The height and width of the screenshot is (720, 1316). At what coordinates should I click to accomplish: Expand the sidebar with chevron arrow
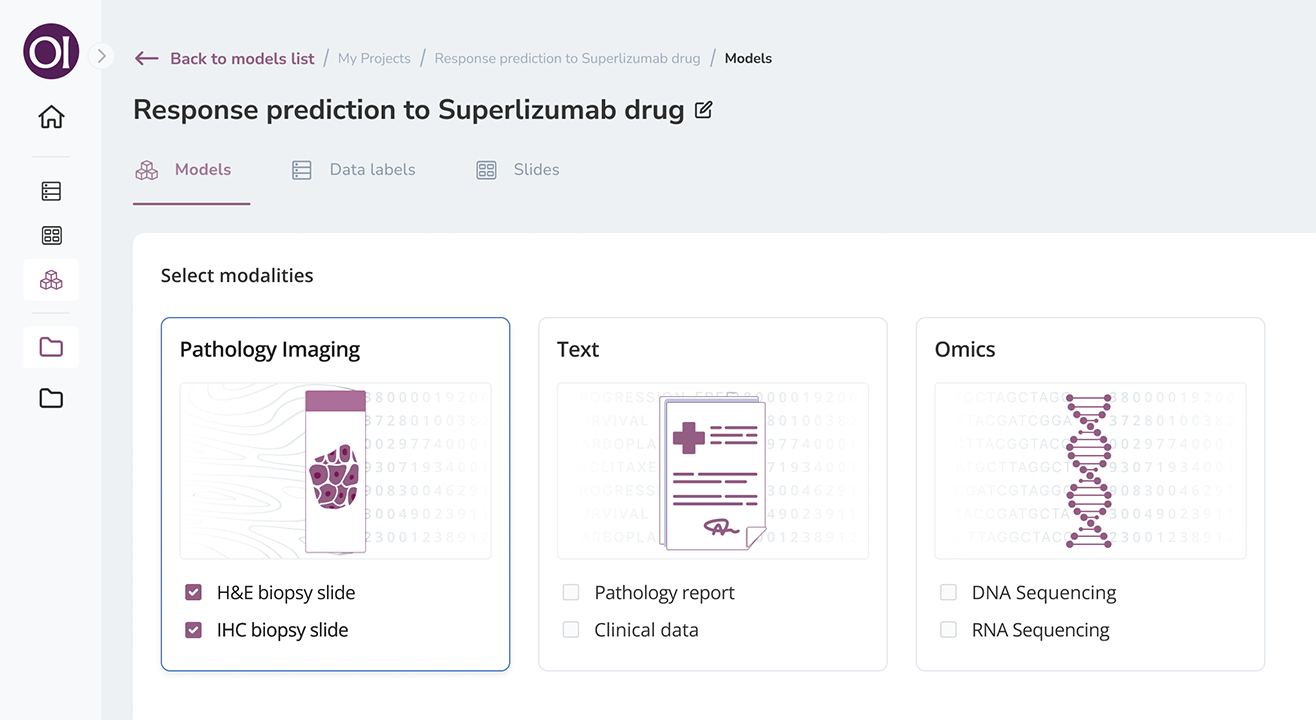101,56
